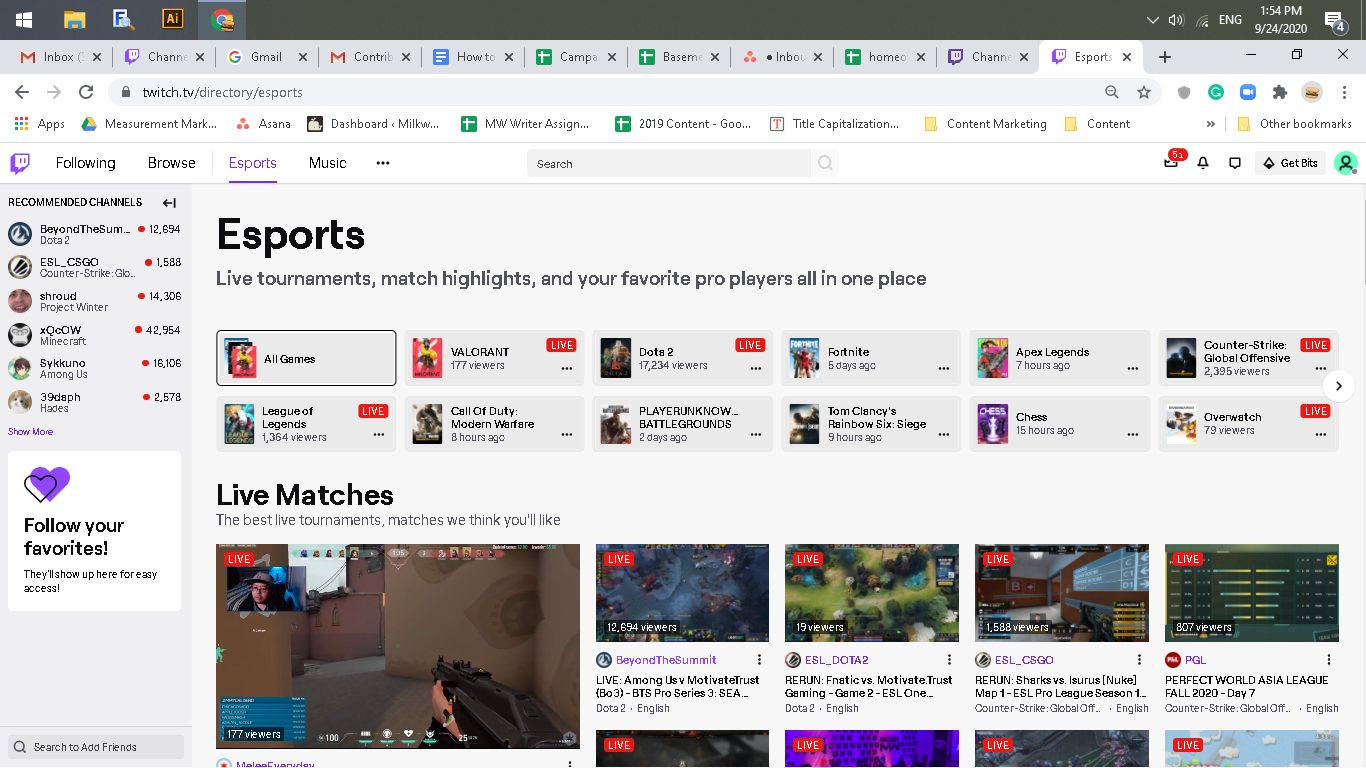The height and width of the screenshot is (768, 1366).
Task: Open Windows notification center icon
Action: tap(1334, 20)
